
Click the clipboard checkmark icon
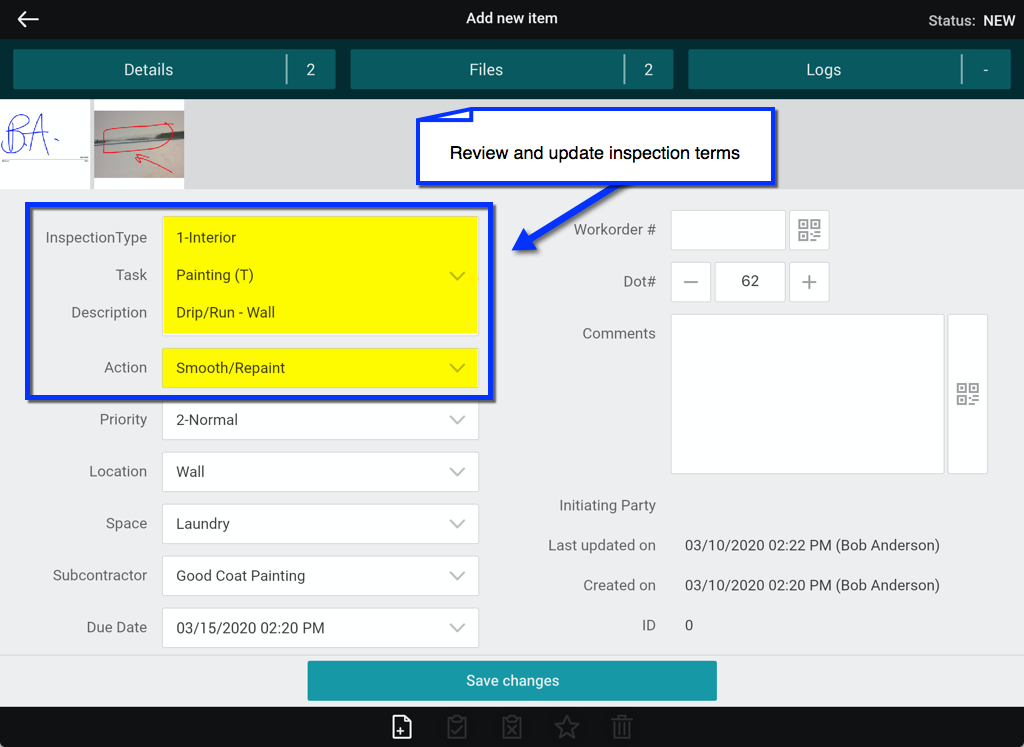[457, 727]
